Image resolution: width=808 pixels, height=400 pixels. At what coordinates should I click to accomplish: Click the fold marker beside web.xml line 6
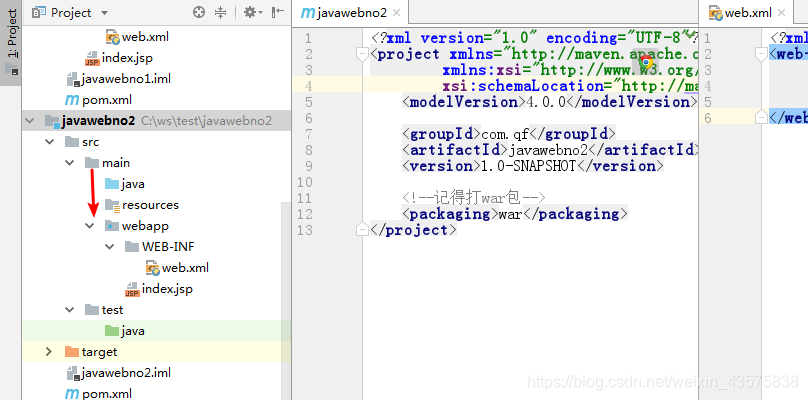762,118
